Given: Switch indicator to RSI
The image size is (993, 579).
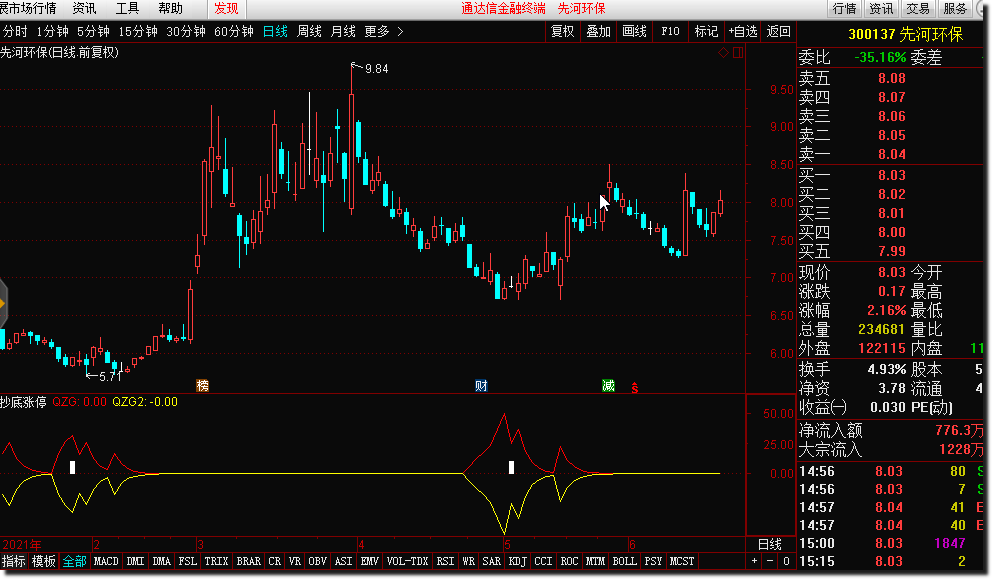Looking at the screenshot, I should point(445,561).
